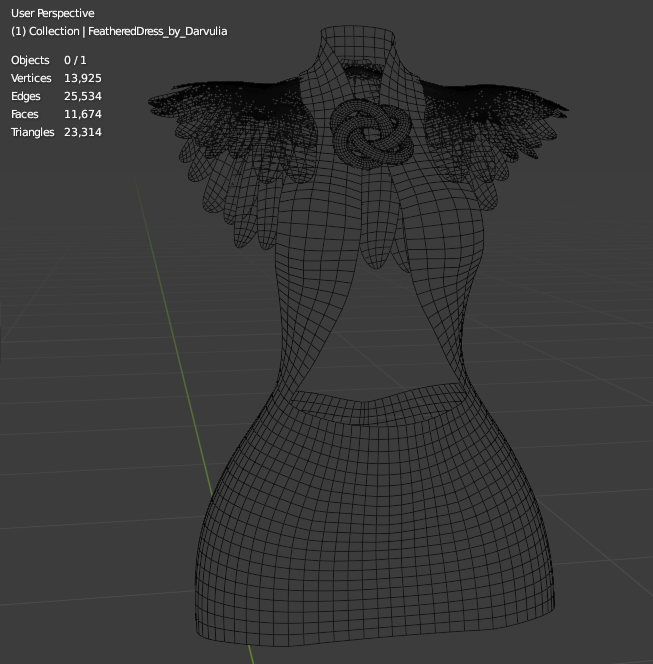Click the 'Faces' statistics label
The image size is (653, 664).
tap(25, 114)
